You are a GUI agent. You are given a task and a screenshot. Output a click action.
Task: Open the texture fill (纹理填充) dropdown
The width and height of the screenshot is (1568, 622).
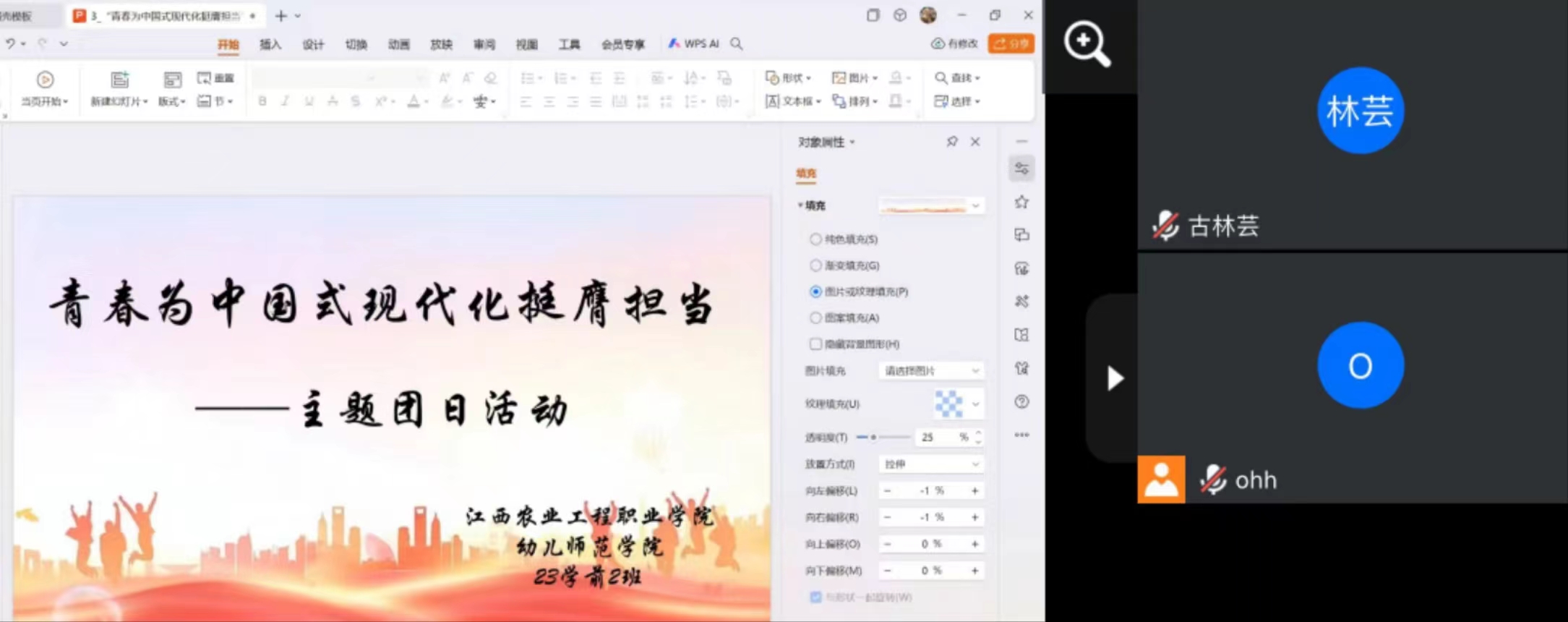(975, 404)
